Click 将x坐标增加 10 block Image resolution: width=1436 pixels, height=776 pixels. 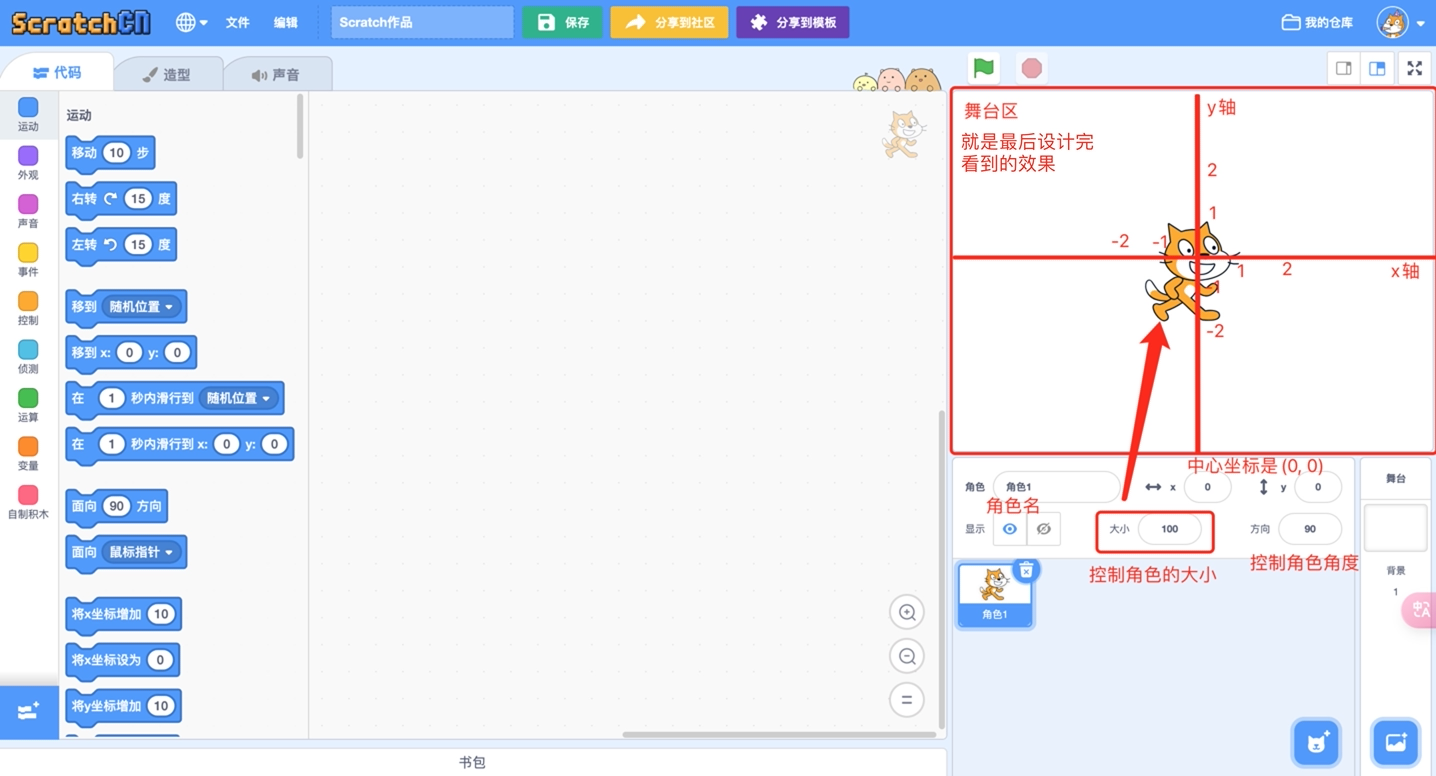tap(123, 614)
